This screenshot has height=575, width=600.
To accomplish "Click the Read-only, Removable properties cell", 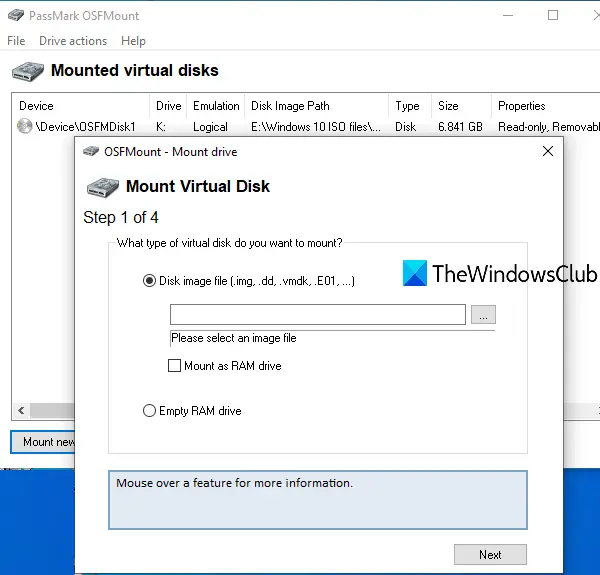I will pyautogui.click(x=549, y=127).
